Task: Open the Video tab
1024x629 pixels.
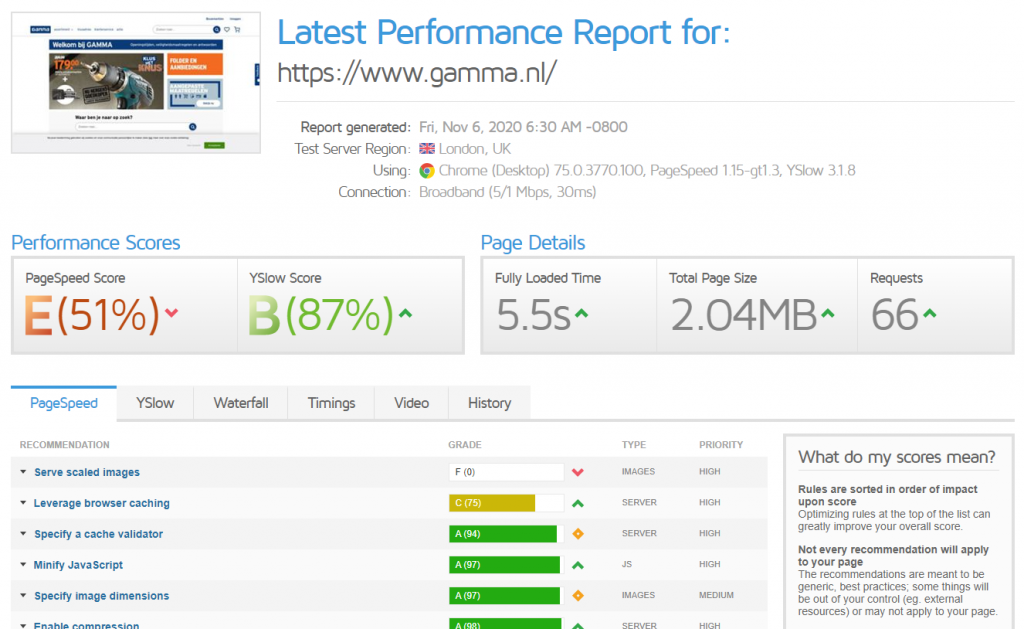Action: [x=411, y=403]
